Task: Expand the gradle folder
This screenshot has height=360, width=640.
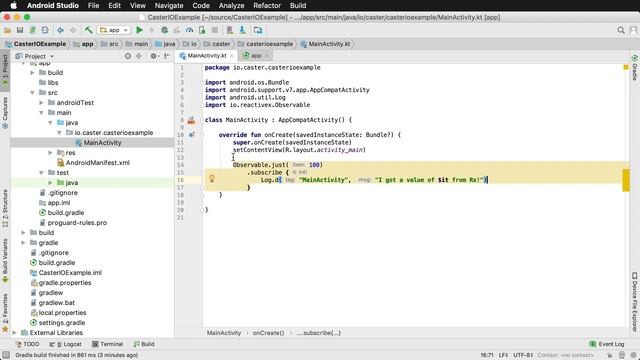Action: click(x=23, y=243)
